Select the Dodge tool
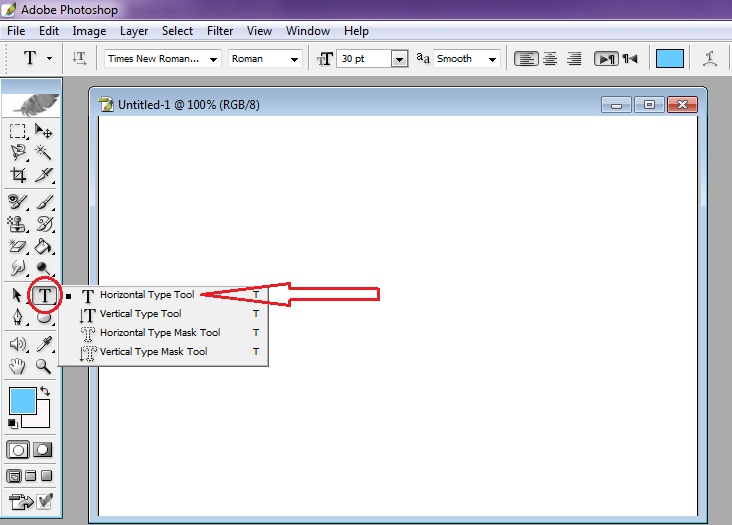The image size is (732, 525). tap(43, 268)
